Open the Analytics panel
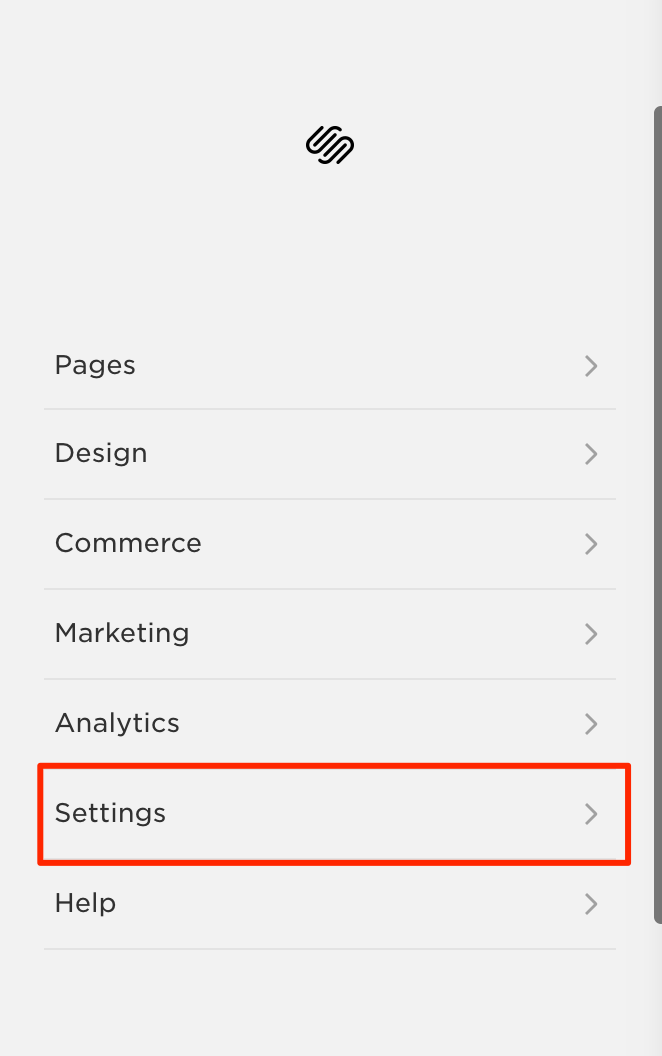The width and height of the screenshot is (662, 1056). coord(330,723)
